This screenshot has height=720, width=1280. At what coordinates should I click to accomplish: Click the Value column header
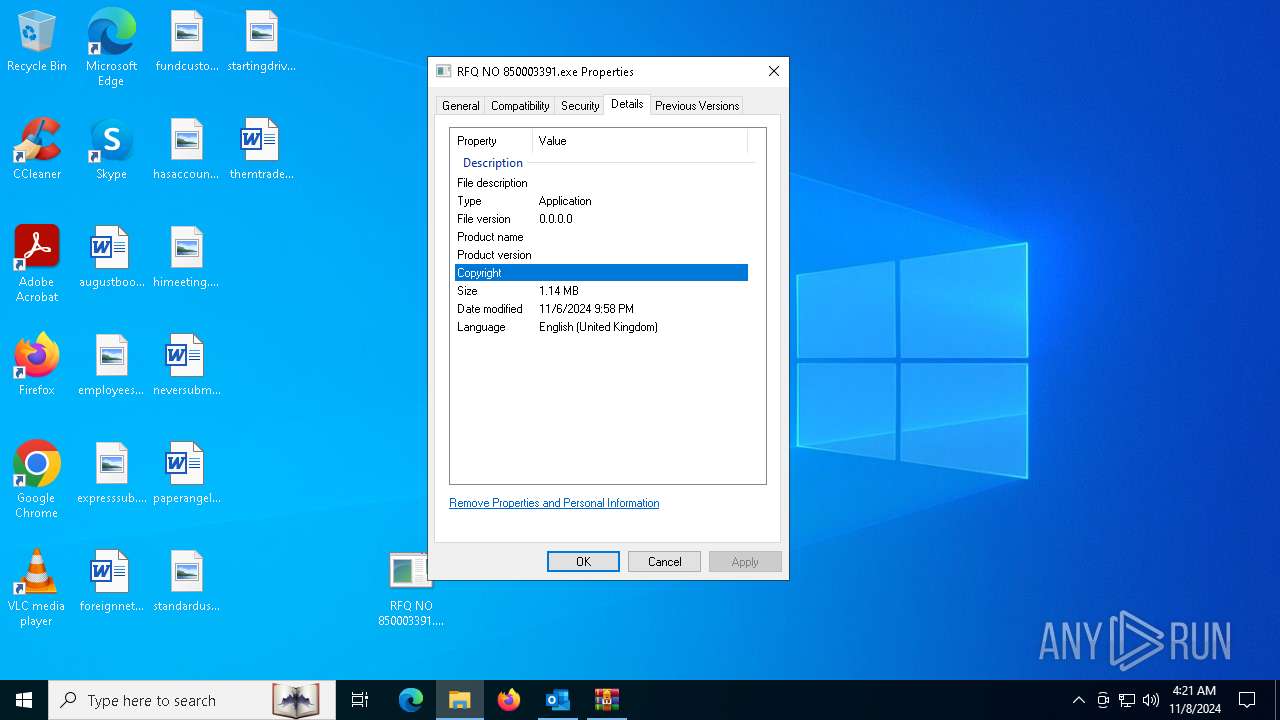coord(640,141)
